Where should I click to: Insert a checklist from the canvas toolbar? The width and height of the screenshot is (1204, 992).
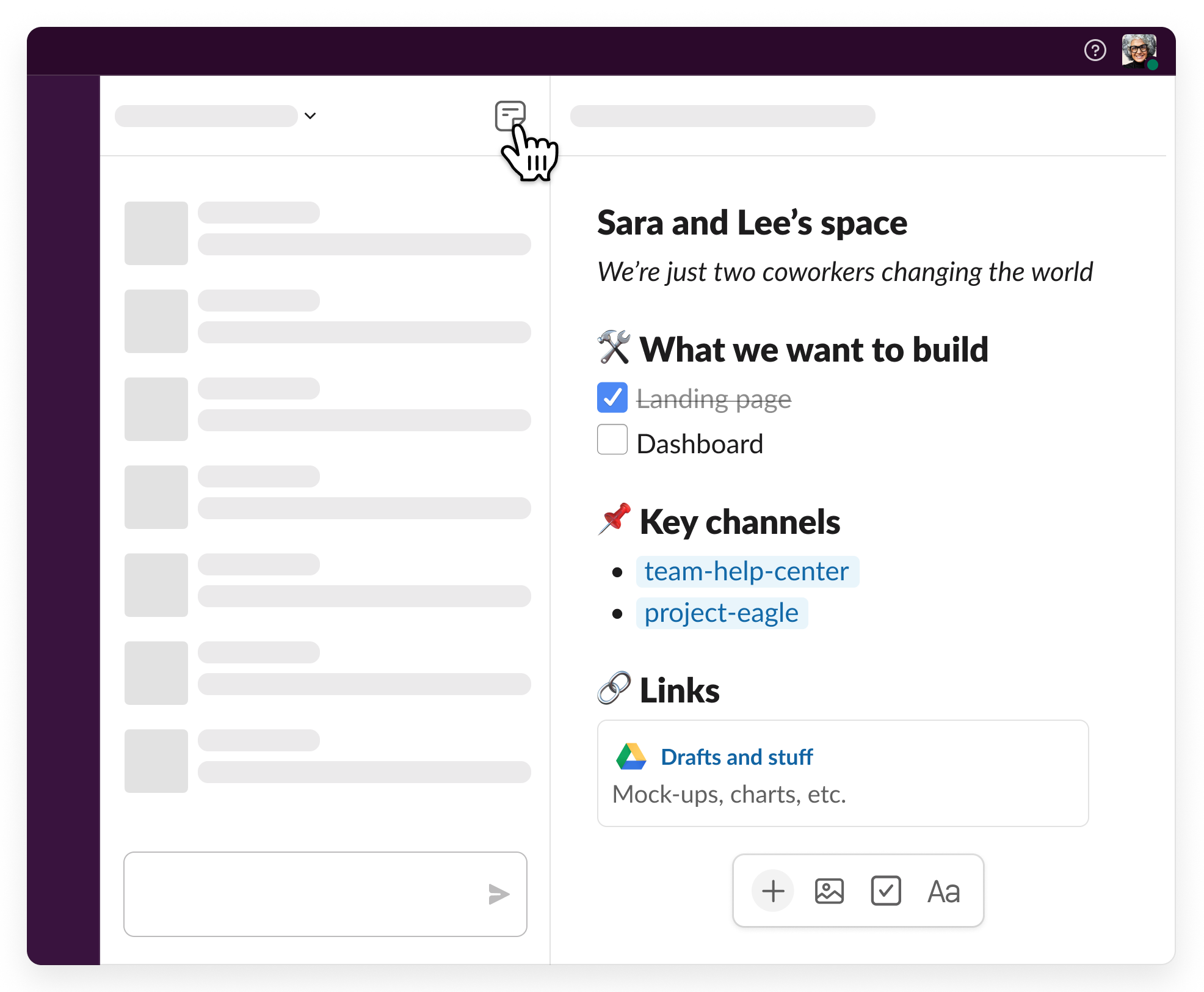click(x=885, y=891)
